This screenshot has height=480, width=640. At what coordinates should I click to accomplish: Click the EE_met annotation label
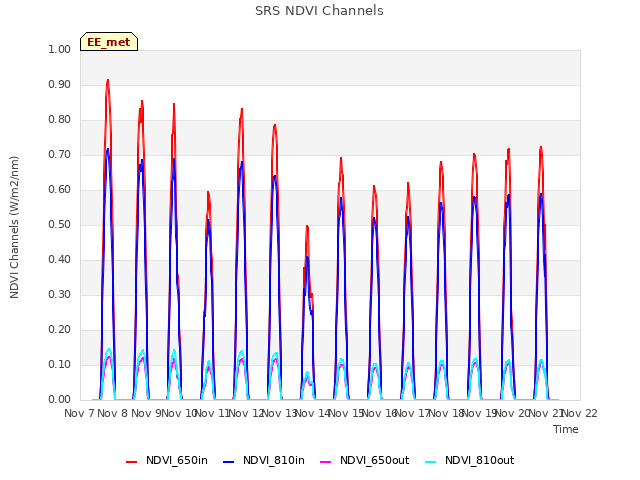coord(109,42)
